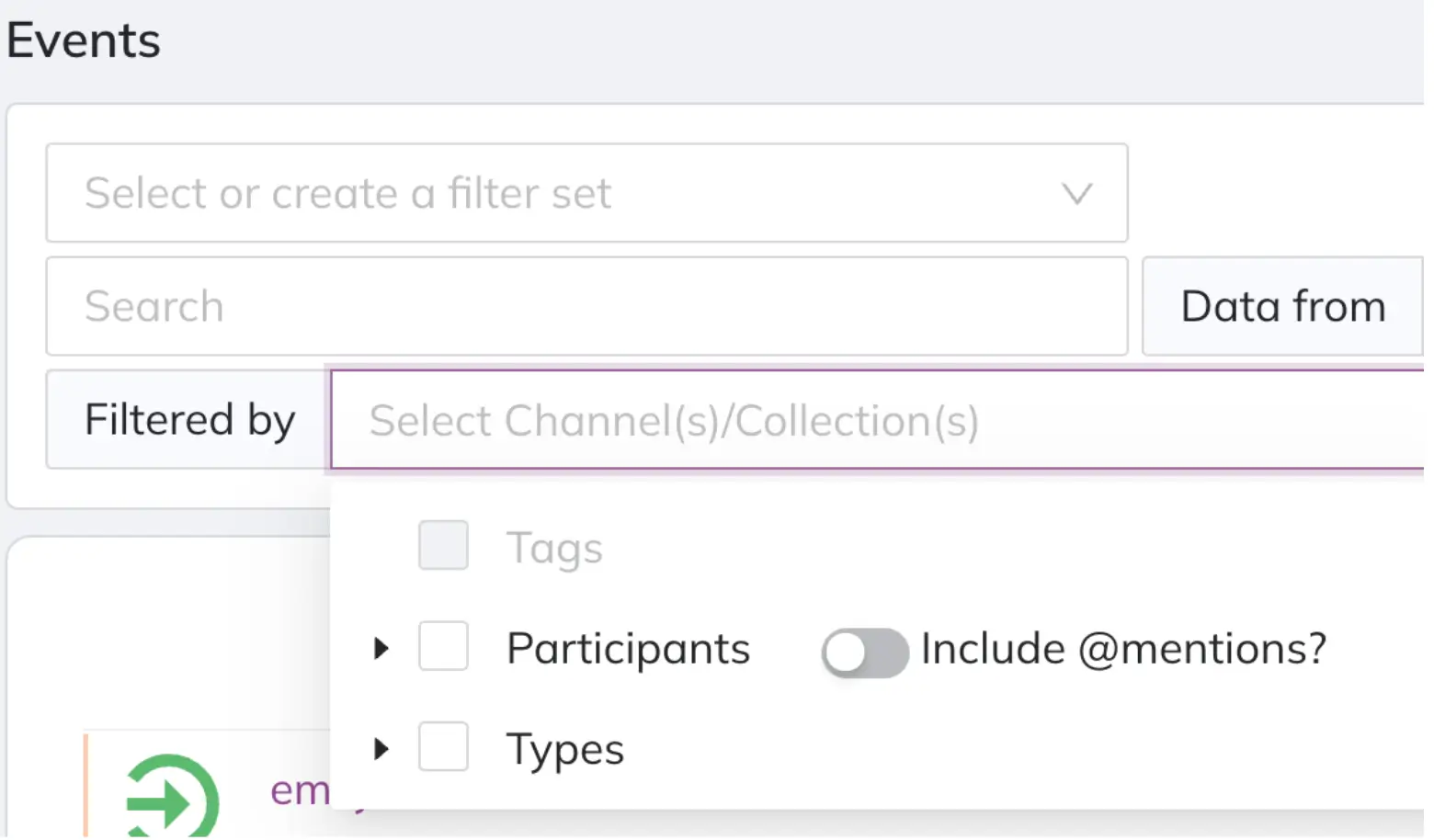This screenshot has width=1434, height=840.
Task: Click the green sign-in arrow event icon
Action: 171,798
